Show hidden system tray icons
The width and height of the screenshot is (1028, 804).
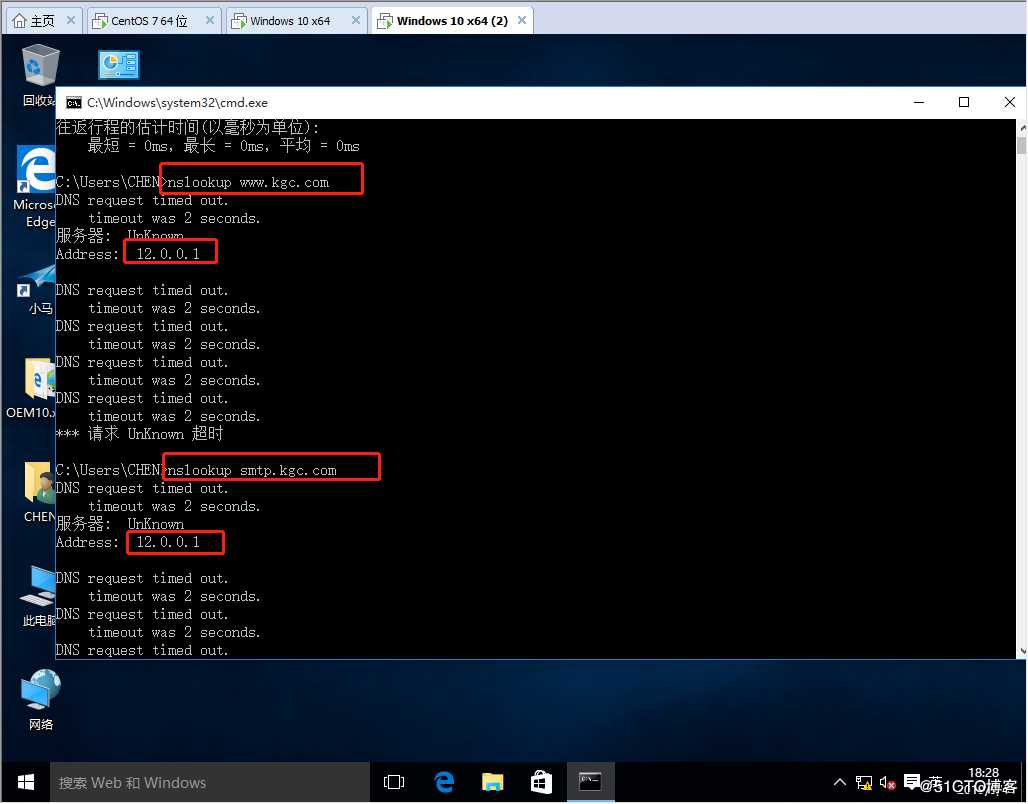point(840,782)
